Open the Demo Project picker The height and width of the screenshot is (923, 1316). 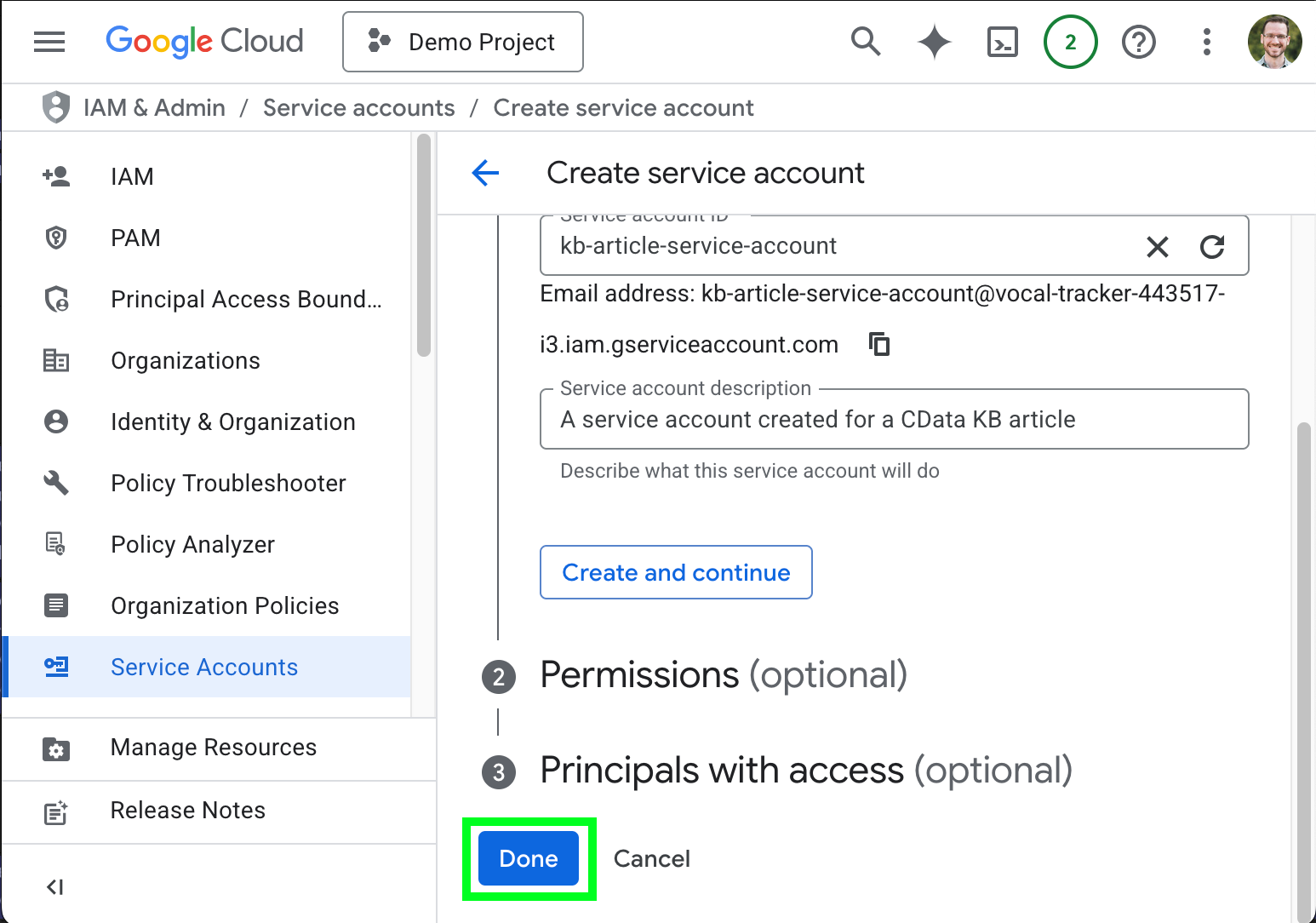[x=462, y=41]
